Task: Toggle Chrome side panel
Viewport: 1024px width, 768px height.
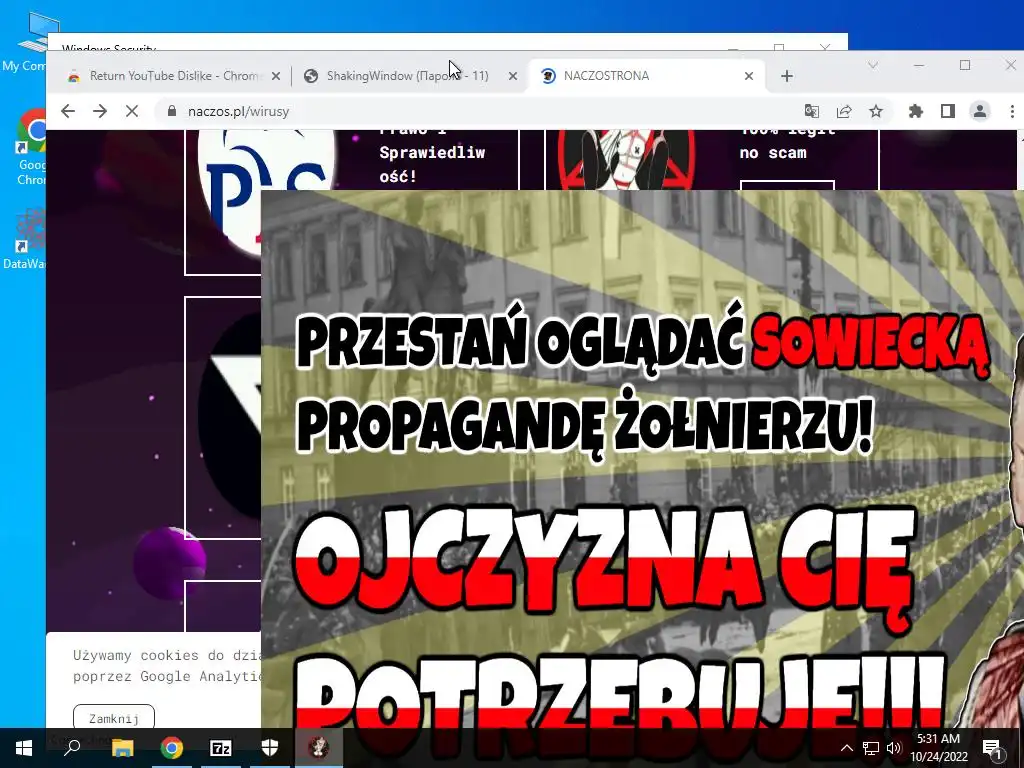Action: [x=948, y=111]
